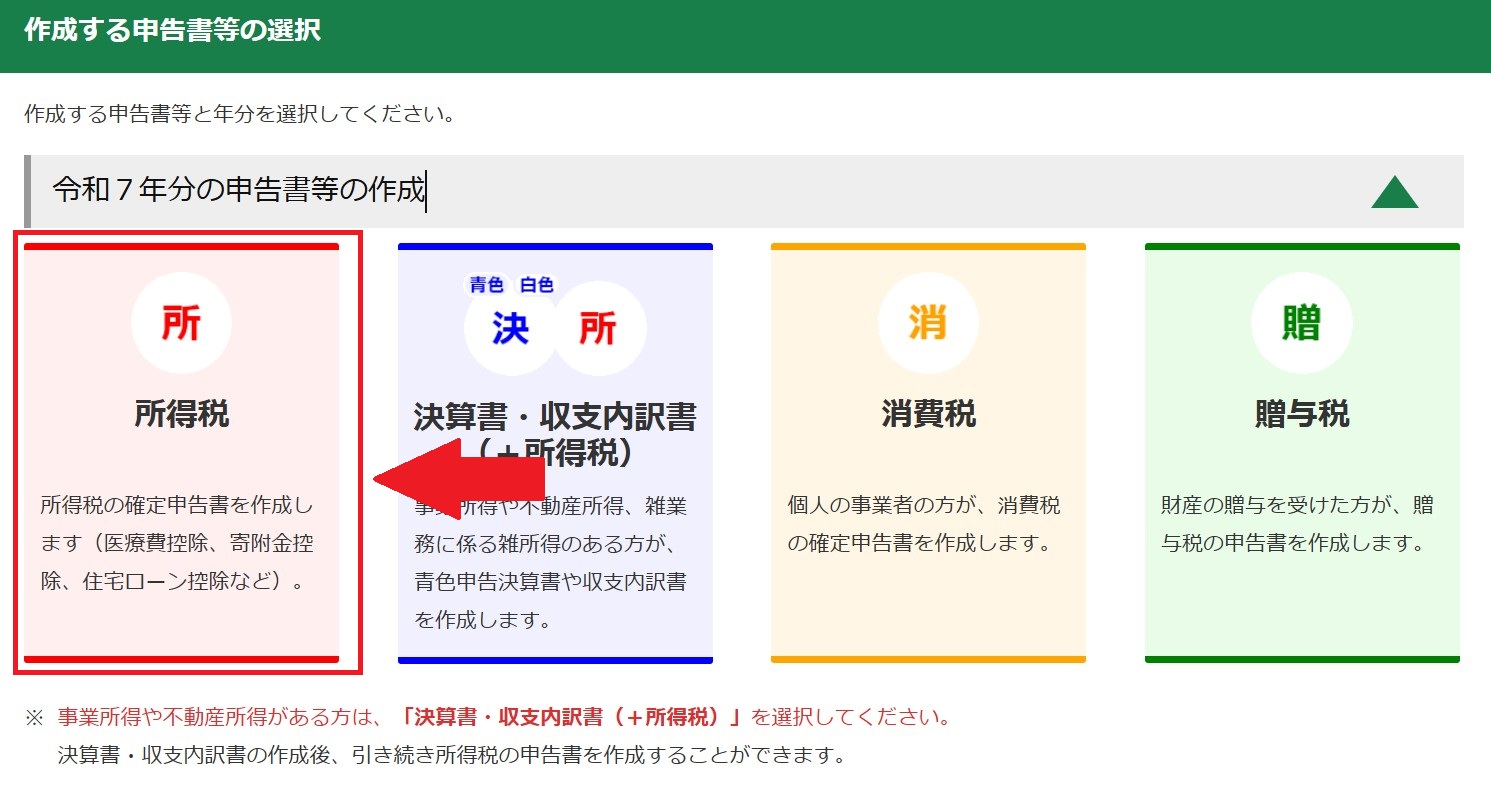The image size is (1491, 798).
Task: Select the 所得税 card
Action: pyautogui.click(x=181, y=450)
